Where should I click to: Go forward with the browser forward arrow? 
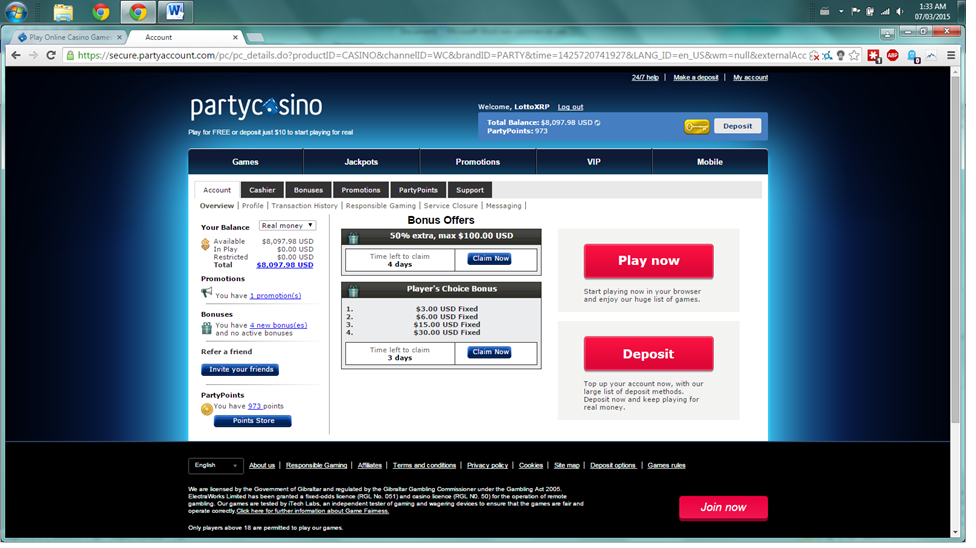click(x=34, y=55)
